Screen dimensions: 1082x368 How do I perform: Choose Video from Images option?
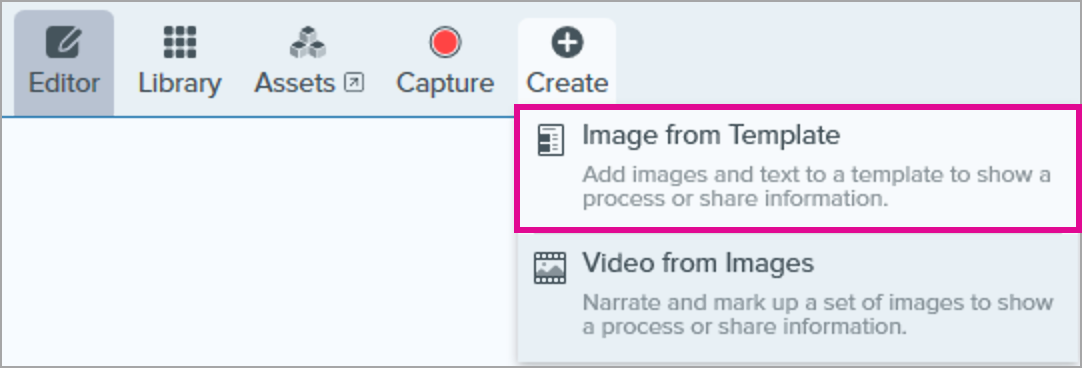point(798,298)
